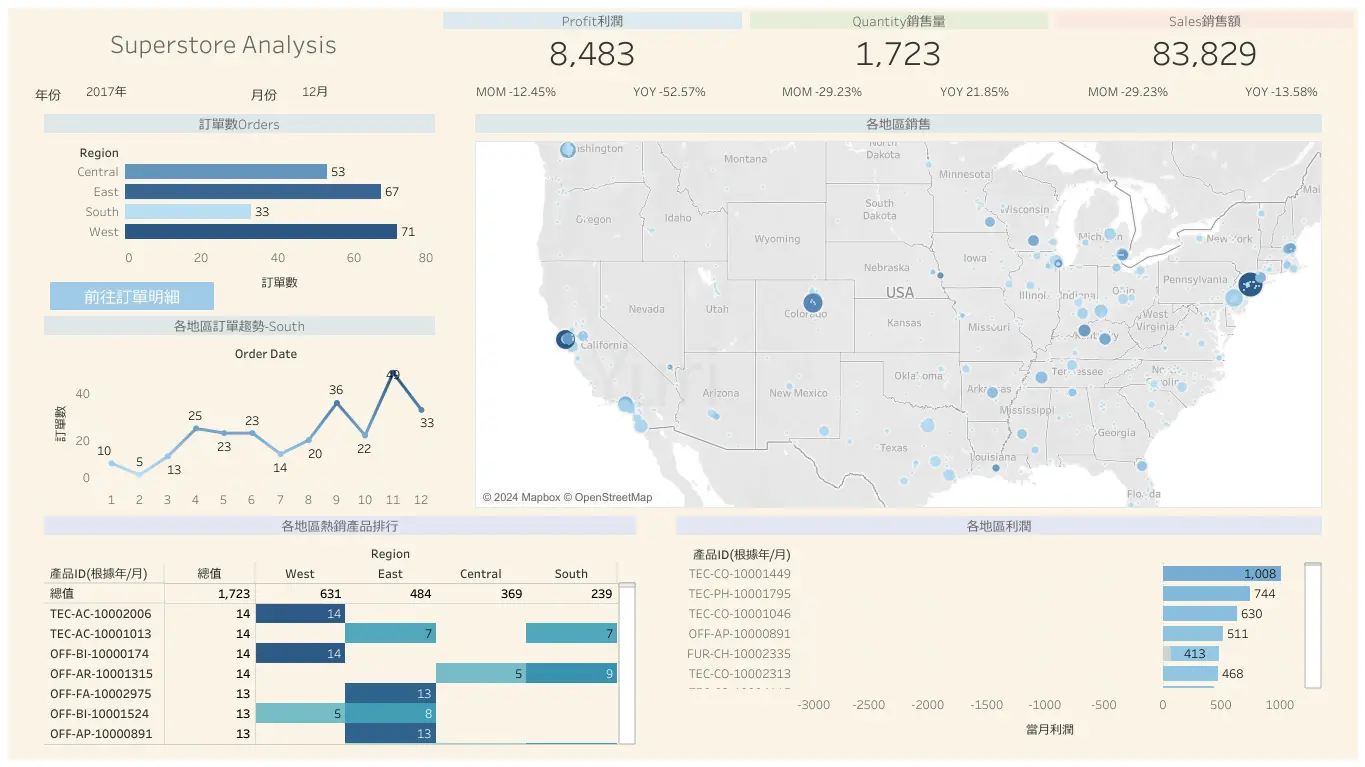Click the Washington state circle on map
This screenshot has width=1365, height=767.
568,150
